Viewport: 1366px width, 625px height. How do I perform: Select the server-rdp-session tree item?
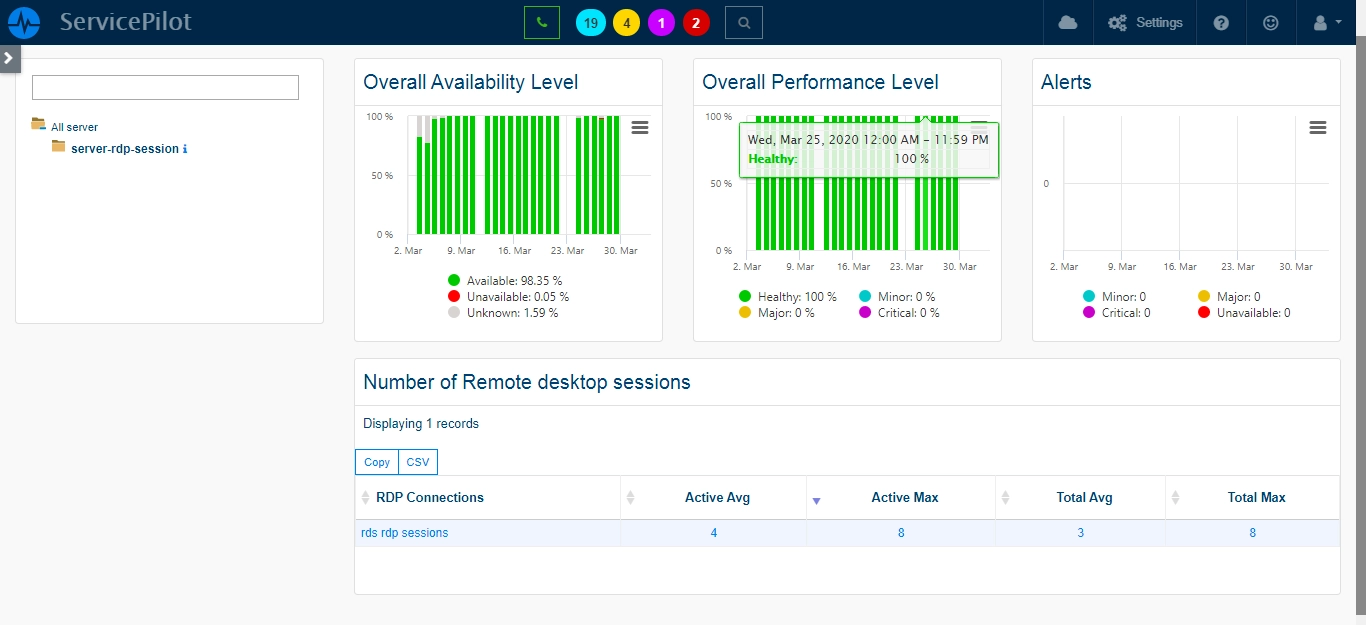coord(125,148)
